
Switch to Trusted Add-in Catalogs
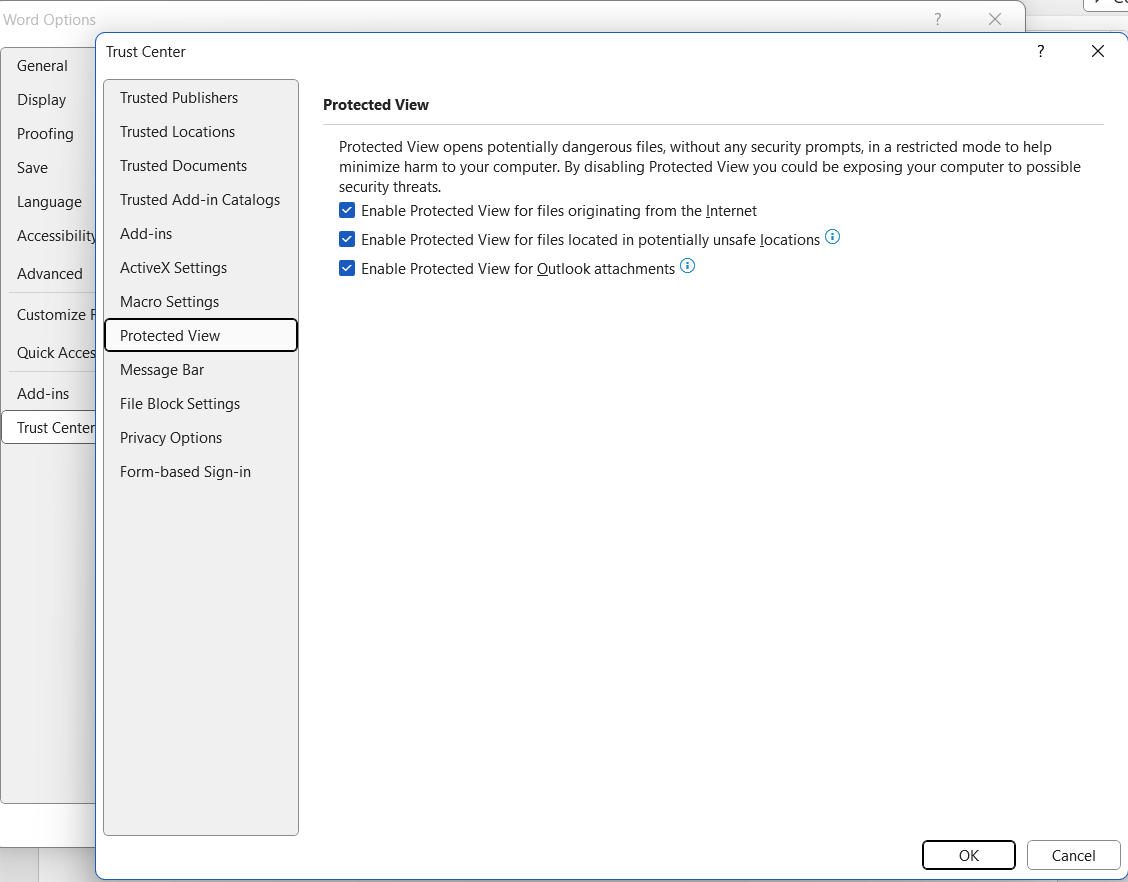click(x=199, y=199)
